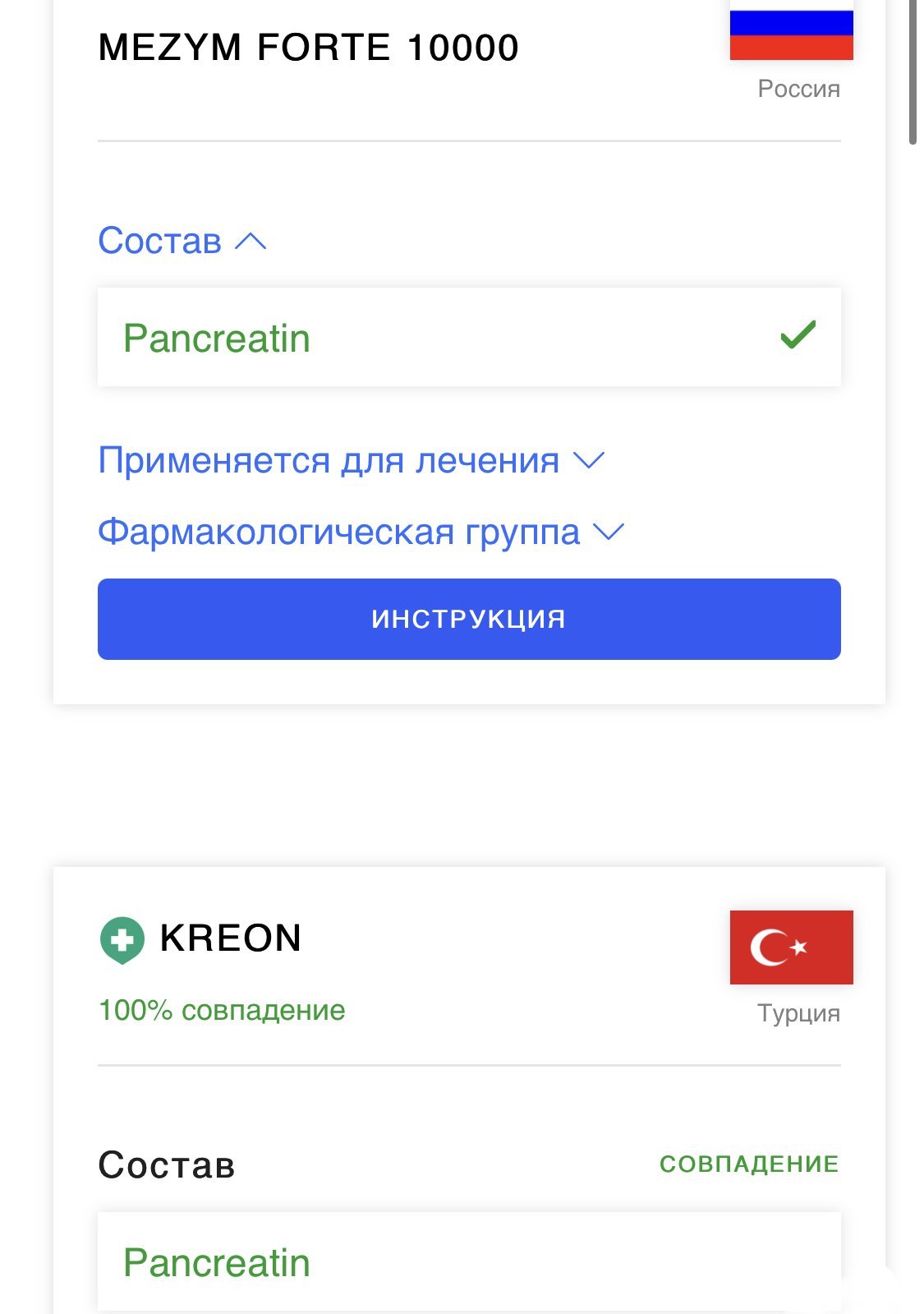924x1314 pixels.
Task: Click the green pharmacy cross icon
Action: pos(122,939)
